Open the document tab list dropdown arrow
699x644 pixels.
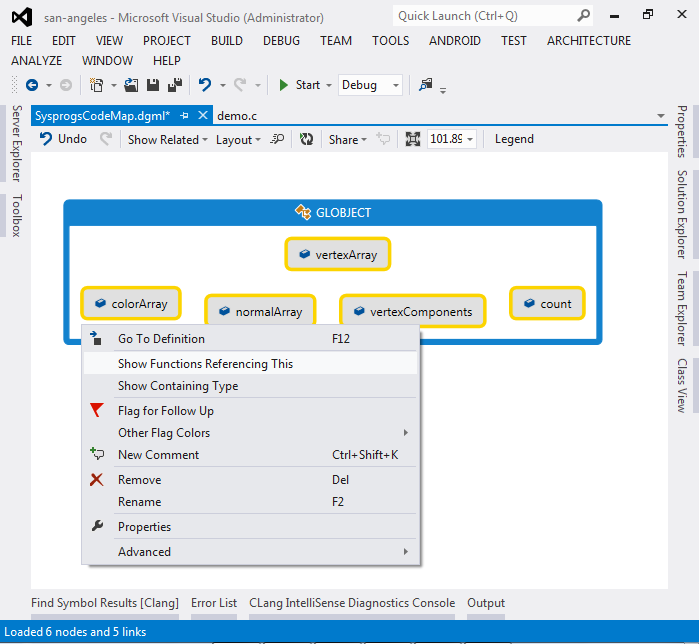661,116
